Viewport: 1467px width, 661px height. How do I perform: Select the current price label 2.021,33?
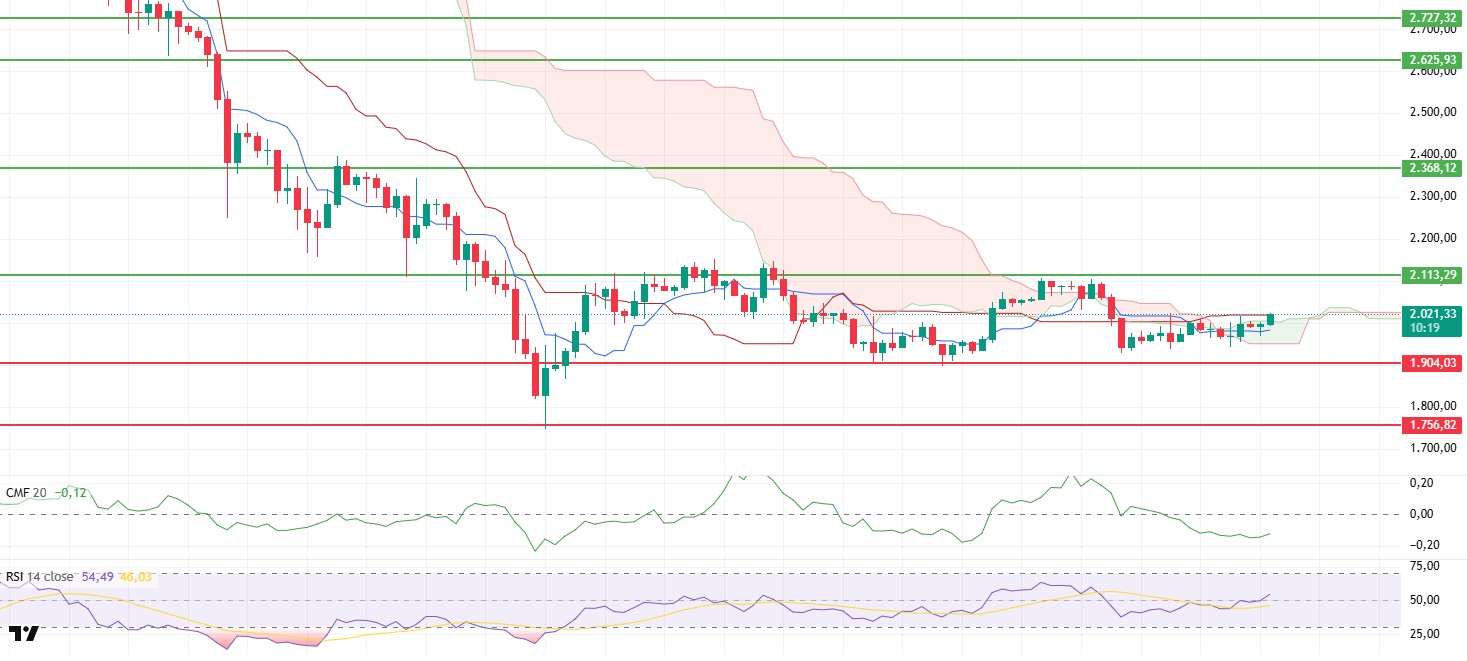click(1431, 313)
